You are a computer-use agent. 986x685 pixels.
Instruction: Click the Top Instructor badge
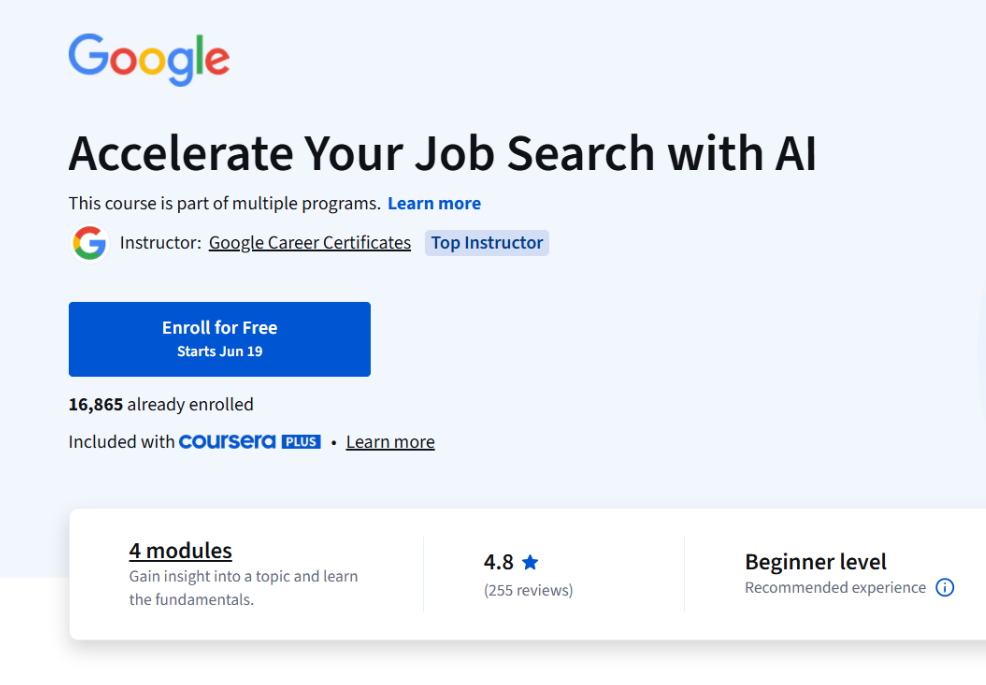(x=487, y=242)
